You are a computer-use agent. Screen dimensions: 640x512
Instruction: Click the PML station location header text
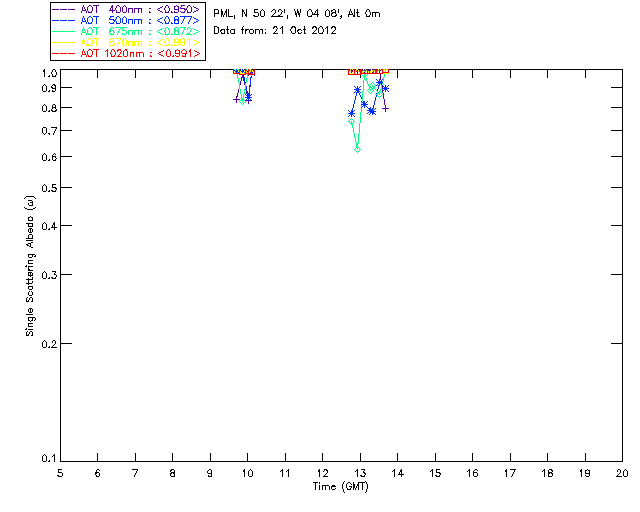pos(297,14)
